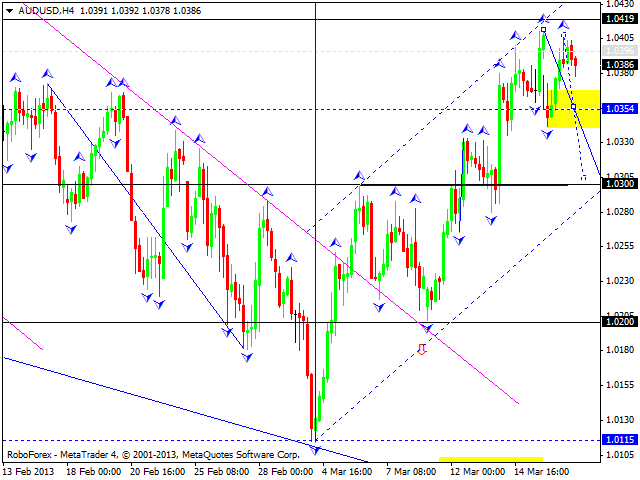
Task: Click the 7 Mar 08:00 time label
Action: (x=411, y=471)
